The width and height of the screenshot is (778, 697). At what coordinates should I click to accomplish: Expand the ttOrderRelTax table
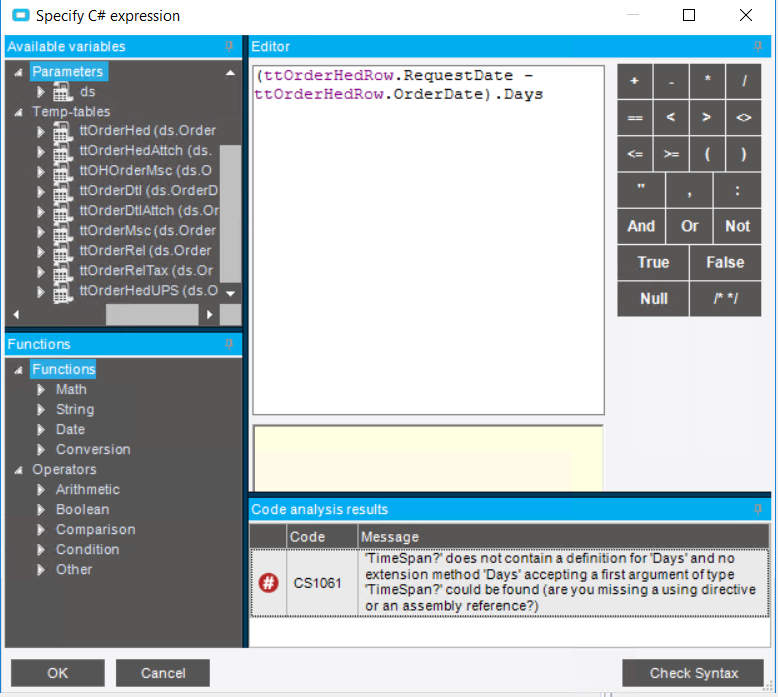pos(41,271)
